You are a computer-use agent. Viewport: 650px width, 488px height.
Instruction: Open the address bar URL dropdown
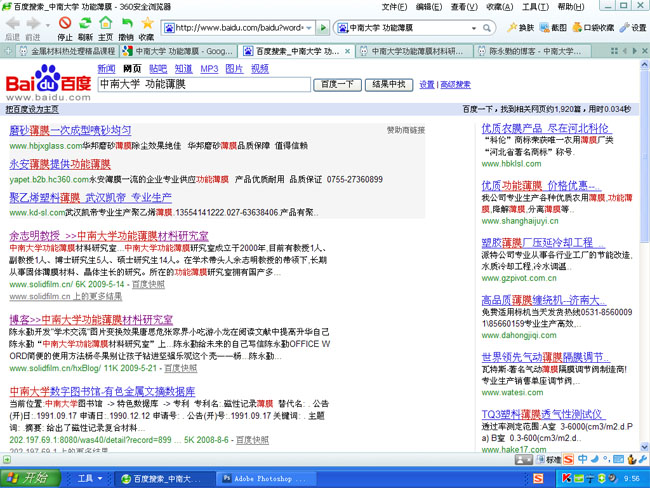point(309,28)
